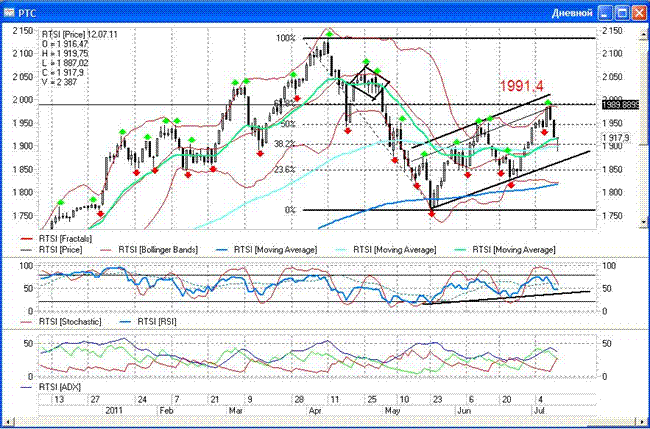Select the blue RTSI [Moving Average] legend entry

[x=275, y=250]
